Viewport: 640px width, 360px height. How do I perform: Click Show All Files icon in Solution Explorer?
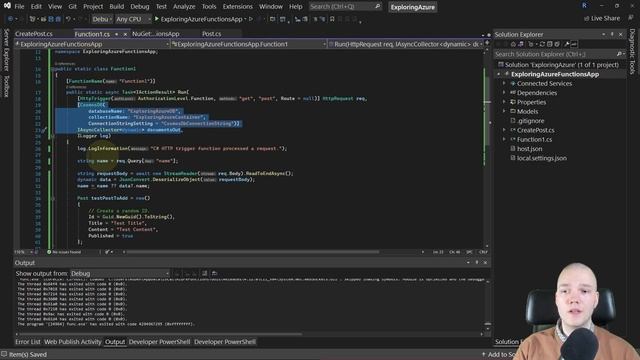tap(557, 44)
